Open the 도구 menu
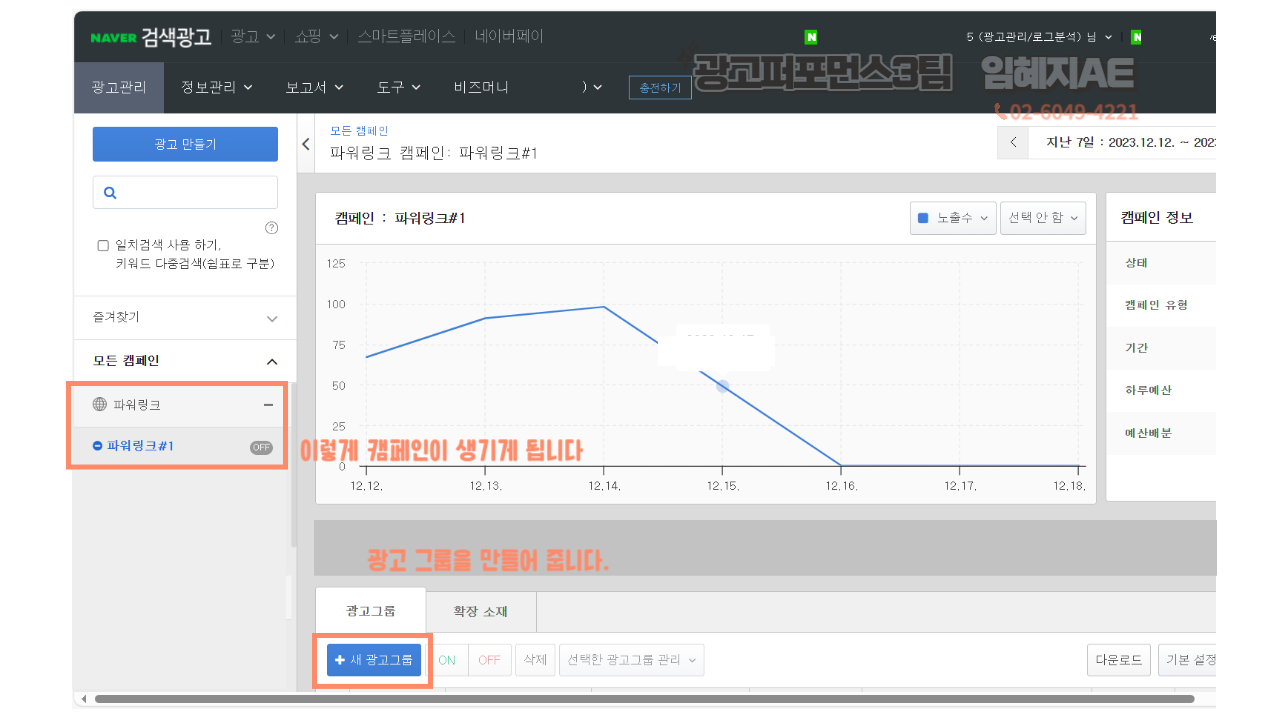The width and height of the screenshot is (1280, 720). click(399, 87)
